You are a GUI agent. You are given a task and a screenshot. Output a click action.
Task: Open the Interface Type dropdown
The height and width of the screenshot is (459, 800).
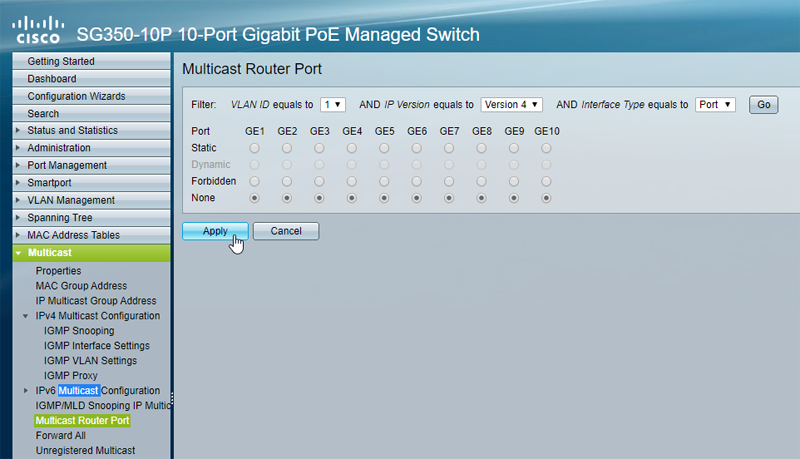715,105
